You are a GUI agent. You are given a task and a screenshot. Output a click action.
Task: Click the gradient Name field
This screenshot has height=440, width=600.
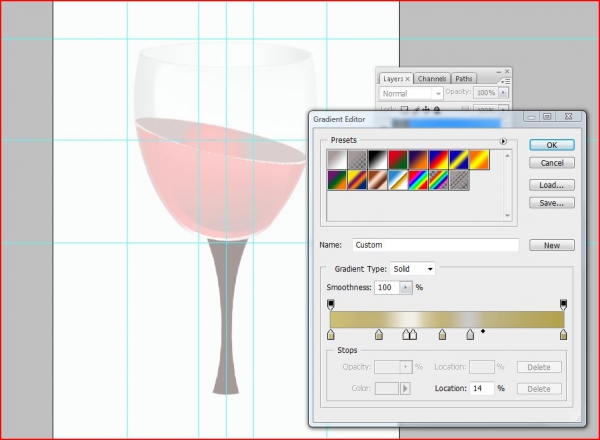click(x=435, y=245)
